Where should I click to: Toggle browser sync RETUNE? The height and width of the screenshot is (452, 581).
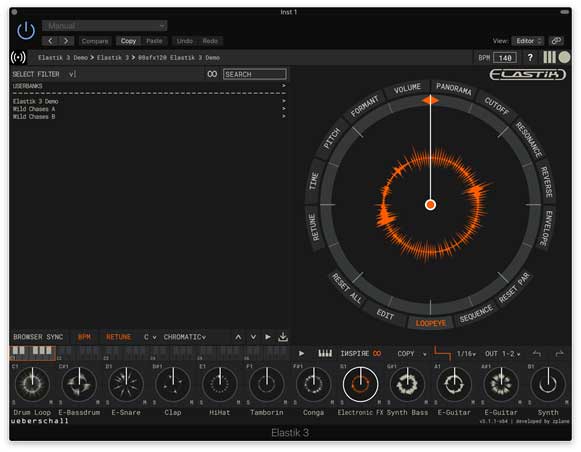pos(119,337)
